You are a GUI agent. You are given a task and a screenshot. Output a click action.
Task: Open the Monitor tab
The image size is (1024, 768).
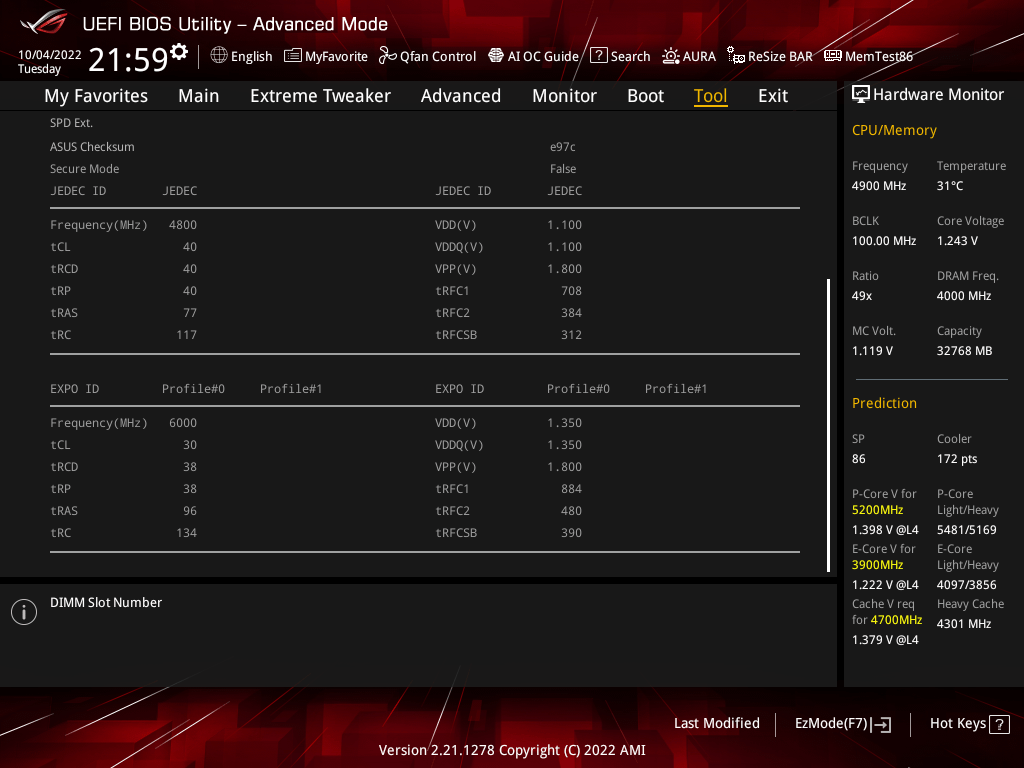pos(564,96)
